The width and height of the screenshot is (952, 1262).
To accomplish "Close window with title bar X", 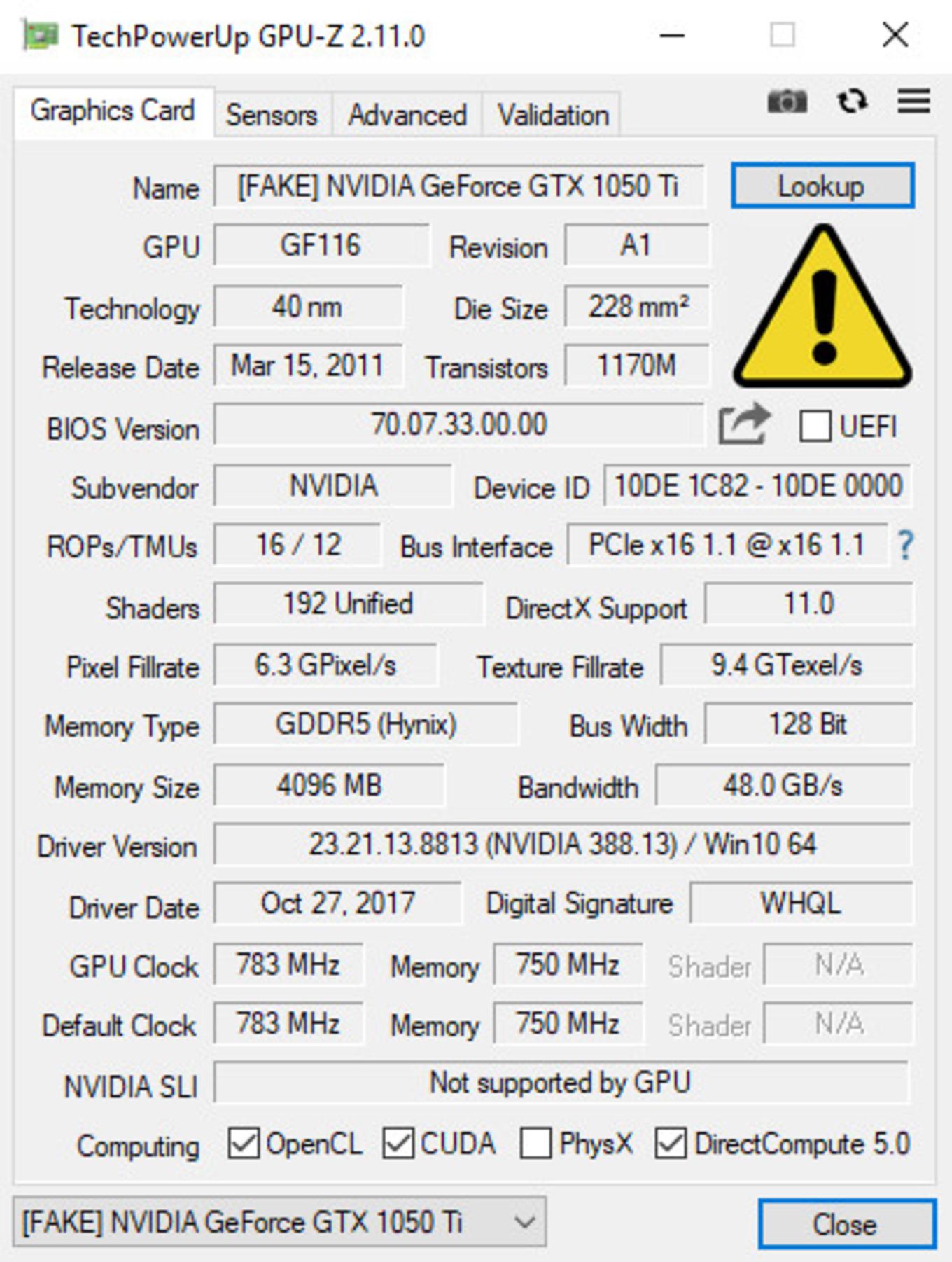I will pos(895,35).
